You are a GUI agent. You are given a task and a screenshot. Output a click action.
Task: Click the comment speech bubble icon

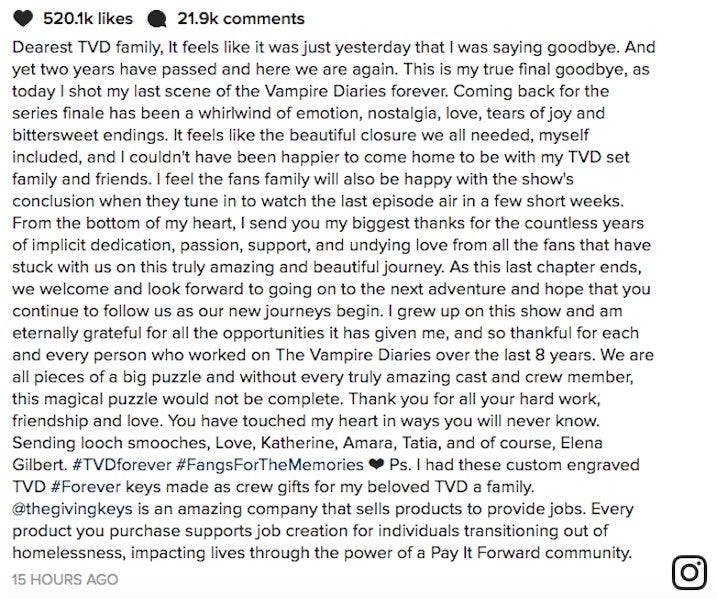(156, 18)
